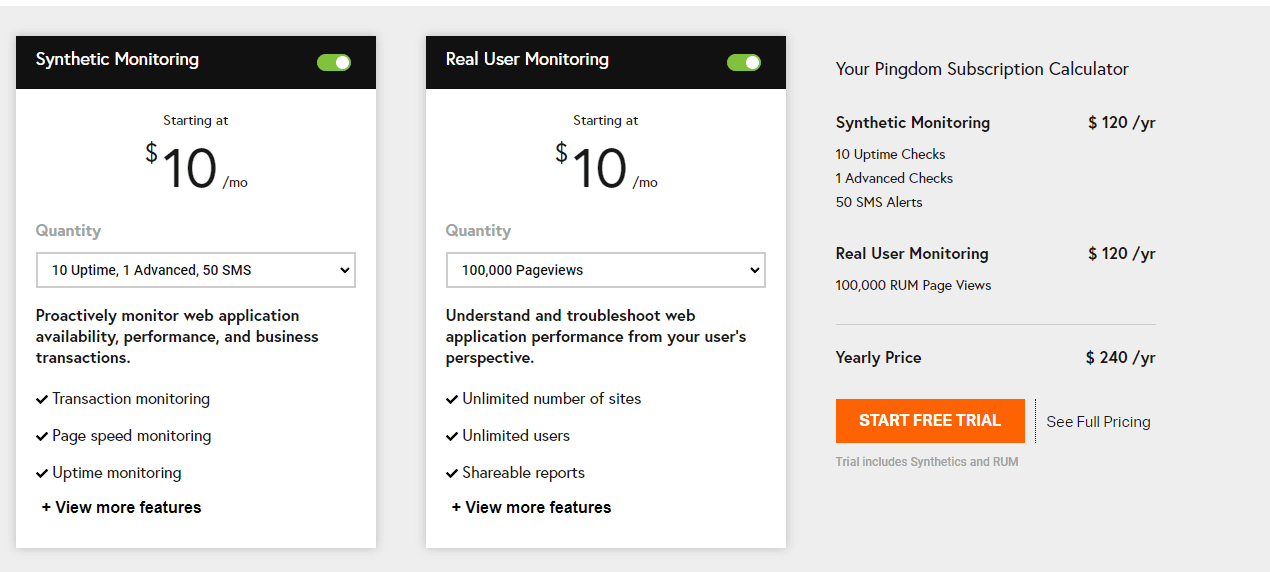The image size is (1270, 572).
Task: Click the Synthetic Monitoring $ 120 /yr price
Action: (x=1121, y=123)
